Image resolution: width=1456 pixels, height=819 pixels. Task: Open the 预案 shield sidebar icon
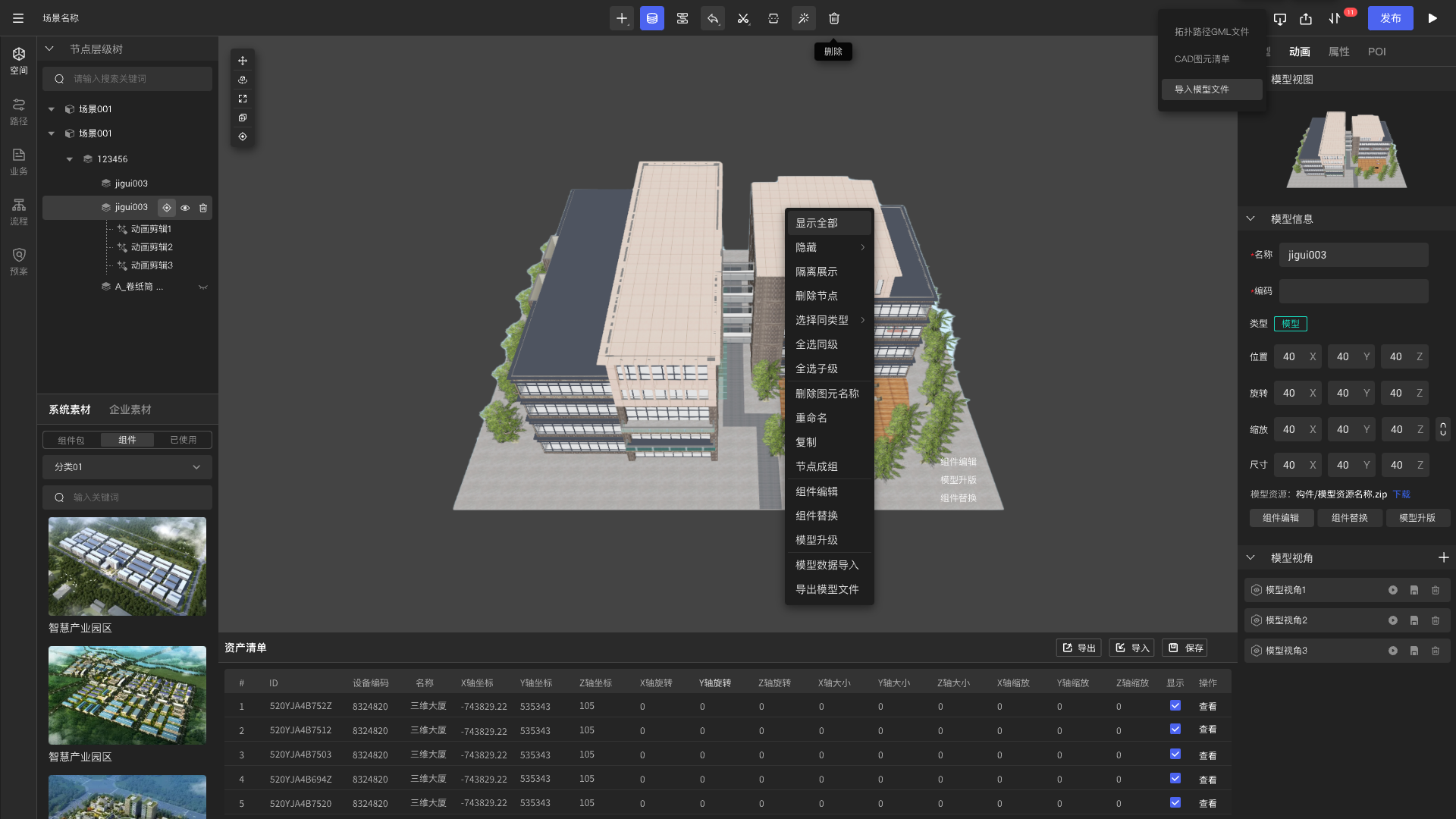click(18, 261)
